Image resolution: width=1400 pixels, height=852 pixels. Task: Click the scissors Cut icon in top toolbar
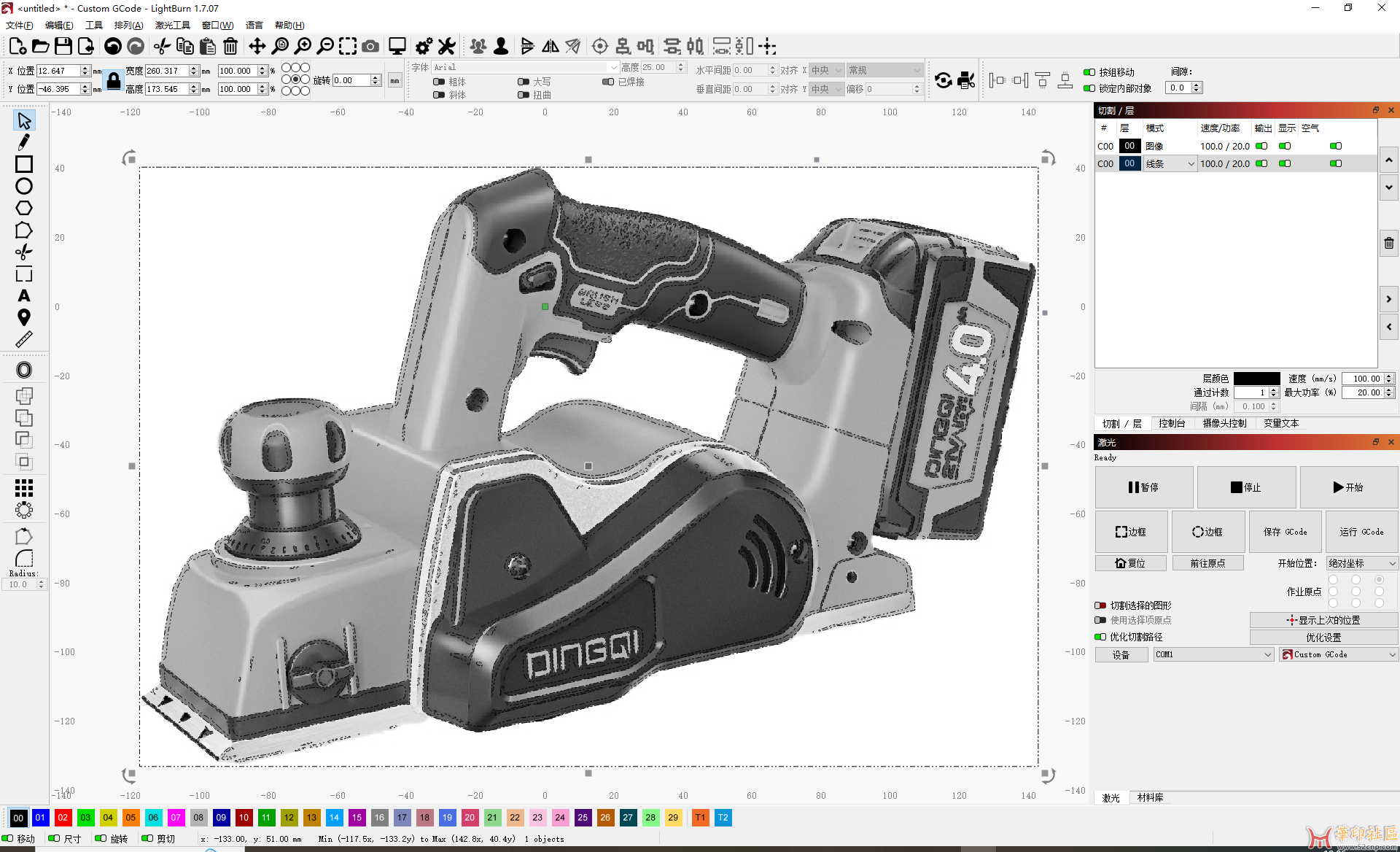coord(162,47)
